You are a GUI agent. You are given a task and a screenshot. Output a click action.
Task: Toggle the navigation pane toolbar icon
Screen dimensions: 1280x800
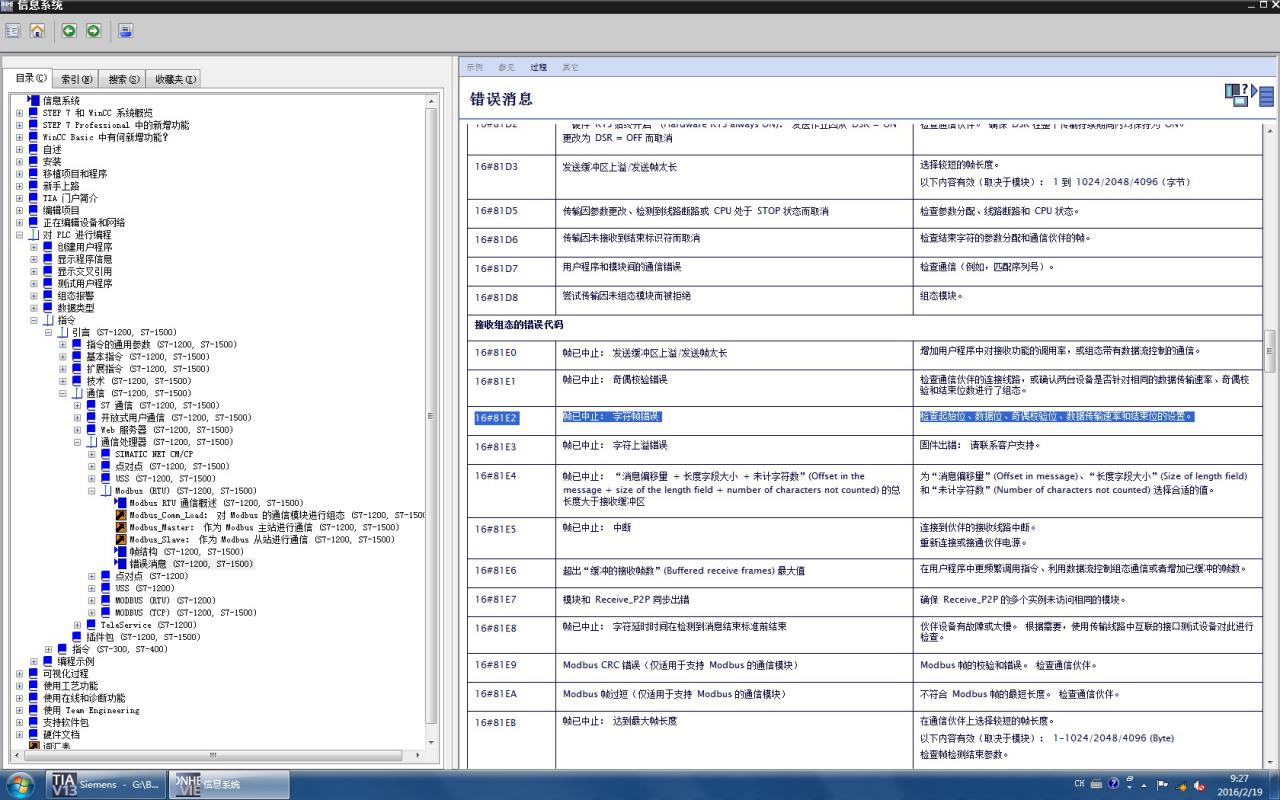click(13, 31)
